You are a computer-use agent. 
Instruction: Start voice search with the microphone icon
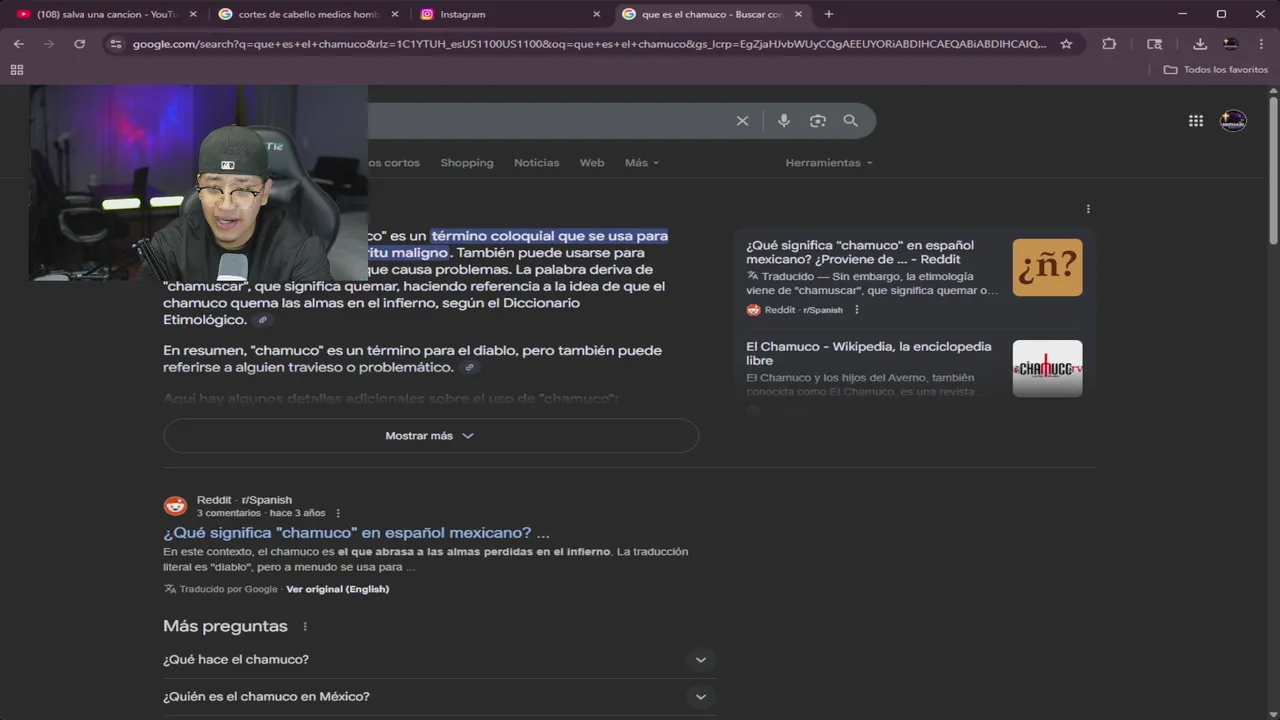tap(784, 121)
